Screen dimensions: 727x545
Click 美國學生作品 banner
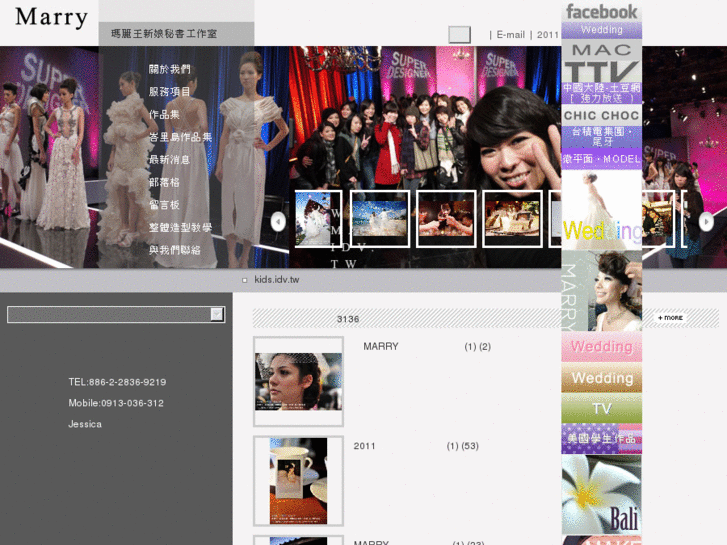click(601, 439)
